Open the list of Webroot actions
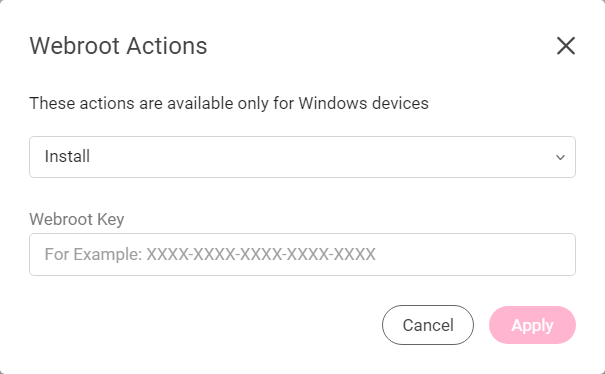The width and height of the screenshot is (605, 374). [x=302, y=157]
